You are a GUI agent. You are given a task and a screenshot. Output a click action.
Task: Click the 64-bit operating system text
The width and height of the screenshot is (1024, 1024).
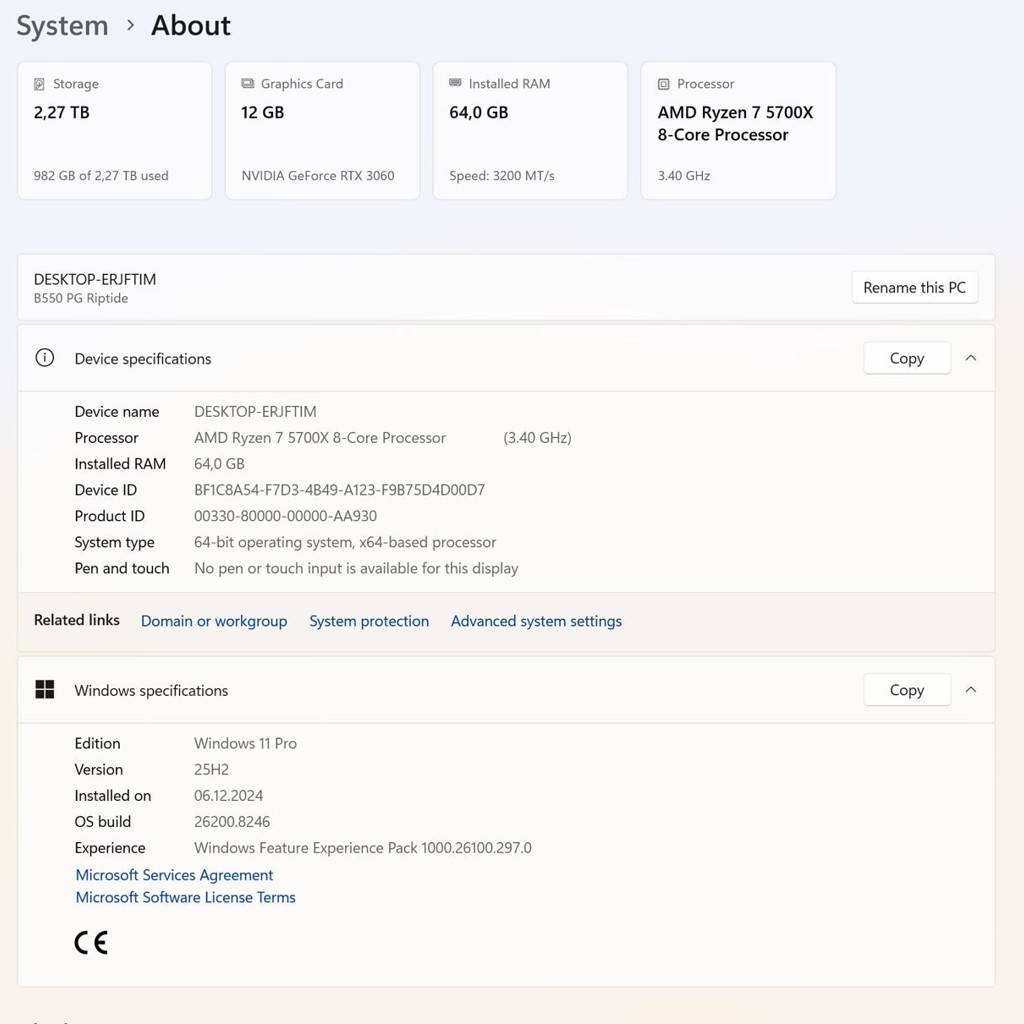[x=345, y=542]
